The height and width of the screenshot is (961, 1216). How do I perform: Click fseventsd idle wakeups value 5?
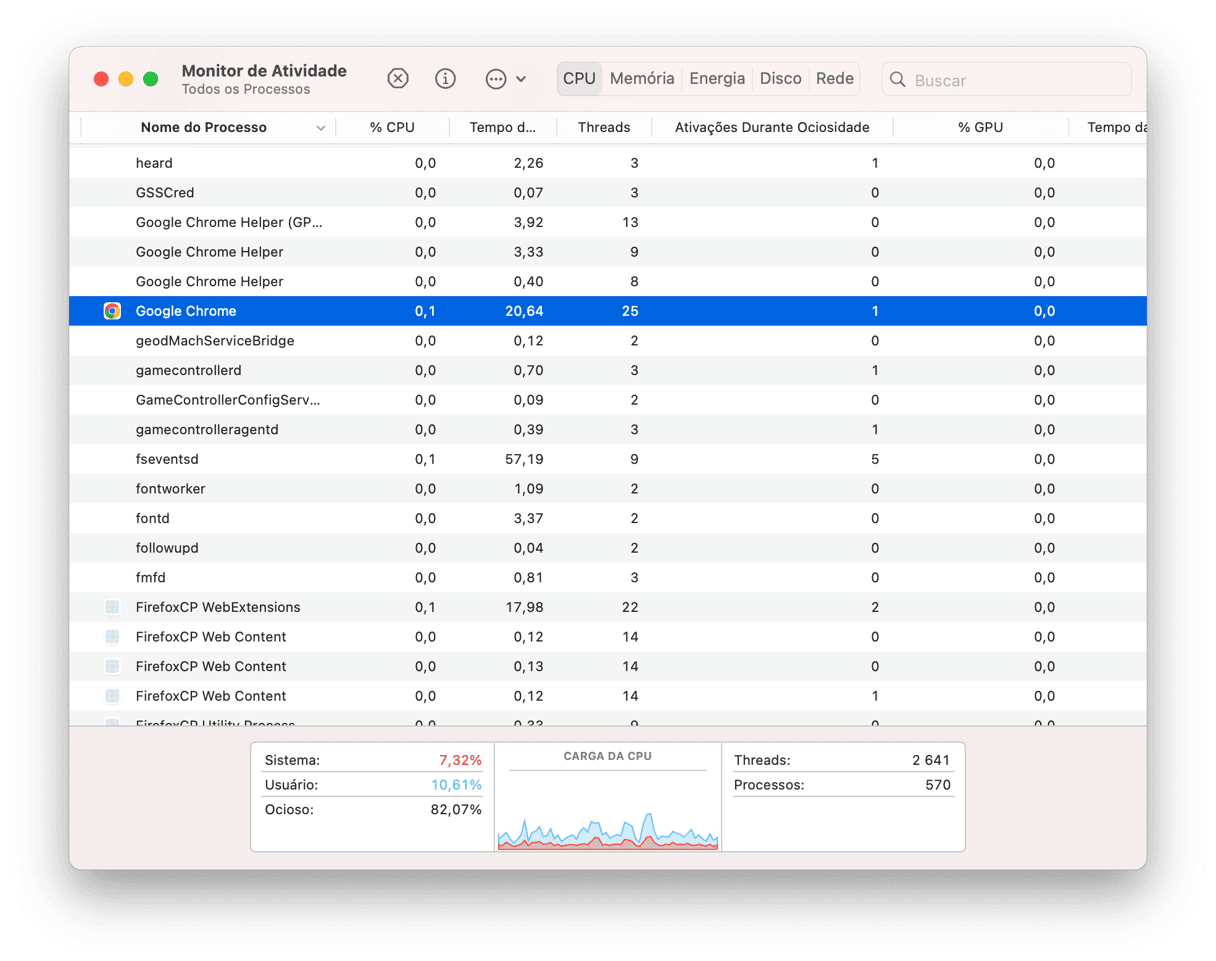pos(875,459)
